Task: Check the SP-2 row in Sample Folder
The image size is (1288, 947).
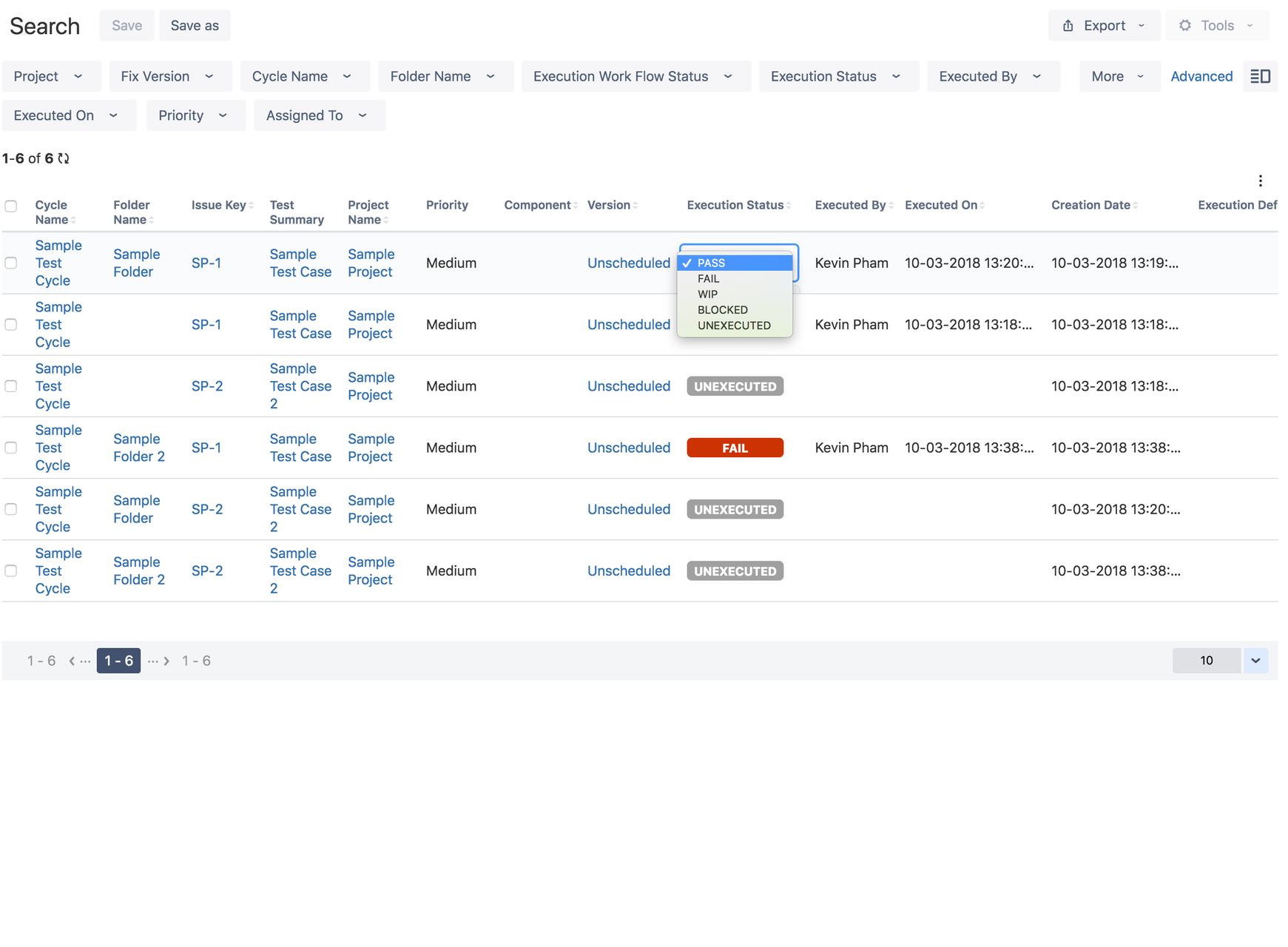Action: click(x=11, y=509)
